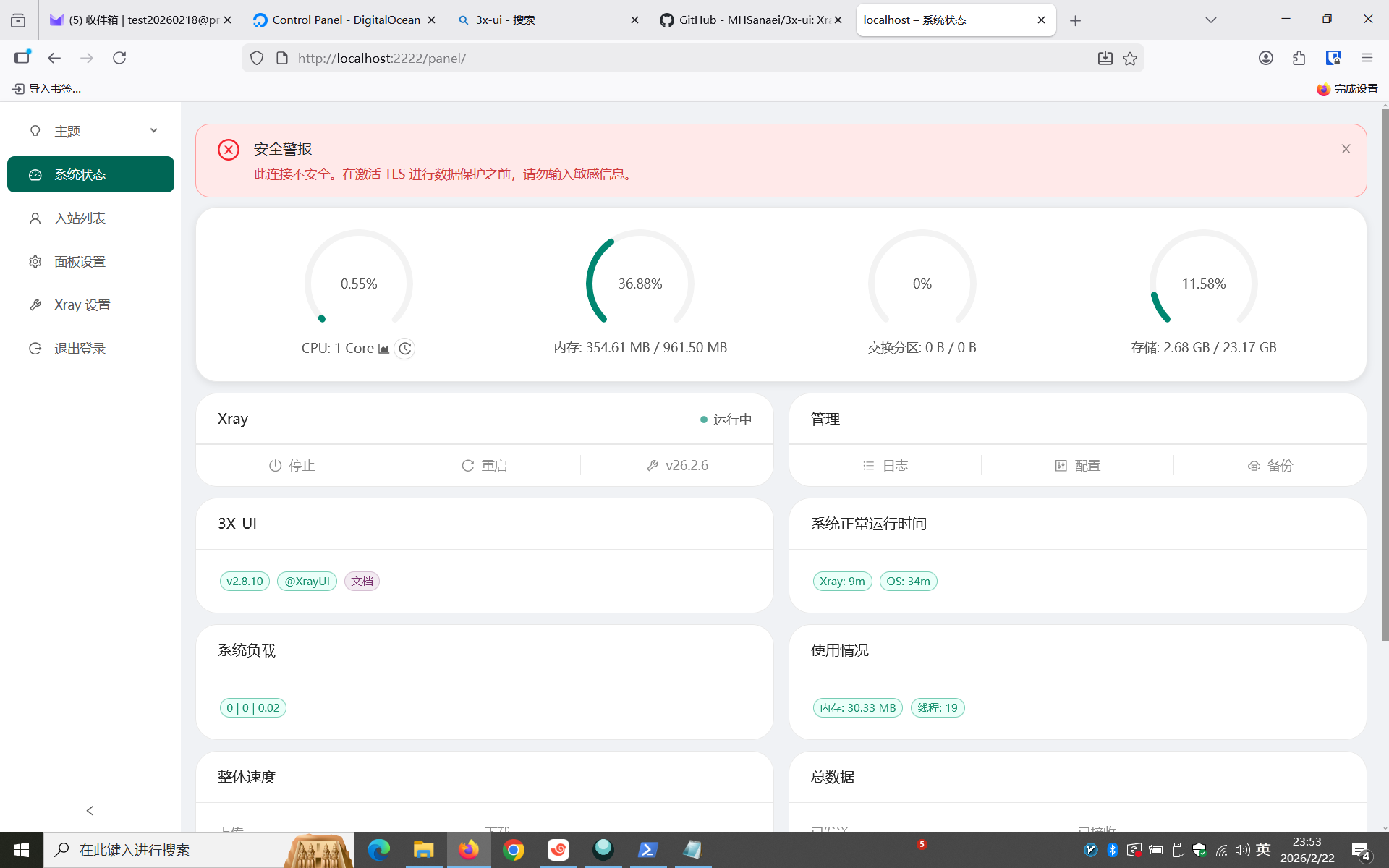Restart Xray using 重启
The image size is (1389, 868).
(x=484, y=465)
